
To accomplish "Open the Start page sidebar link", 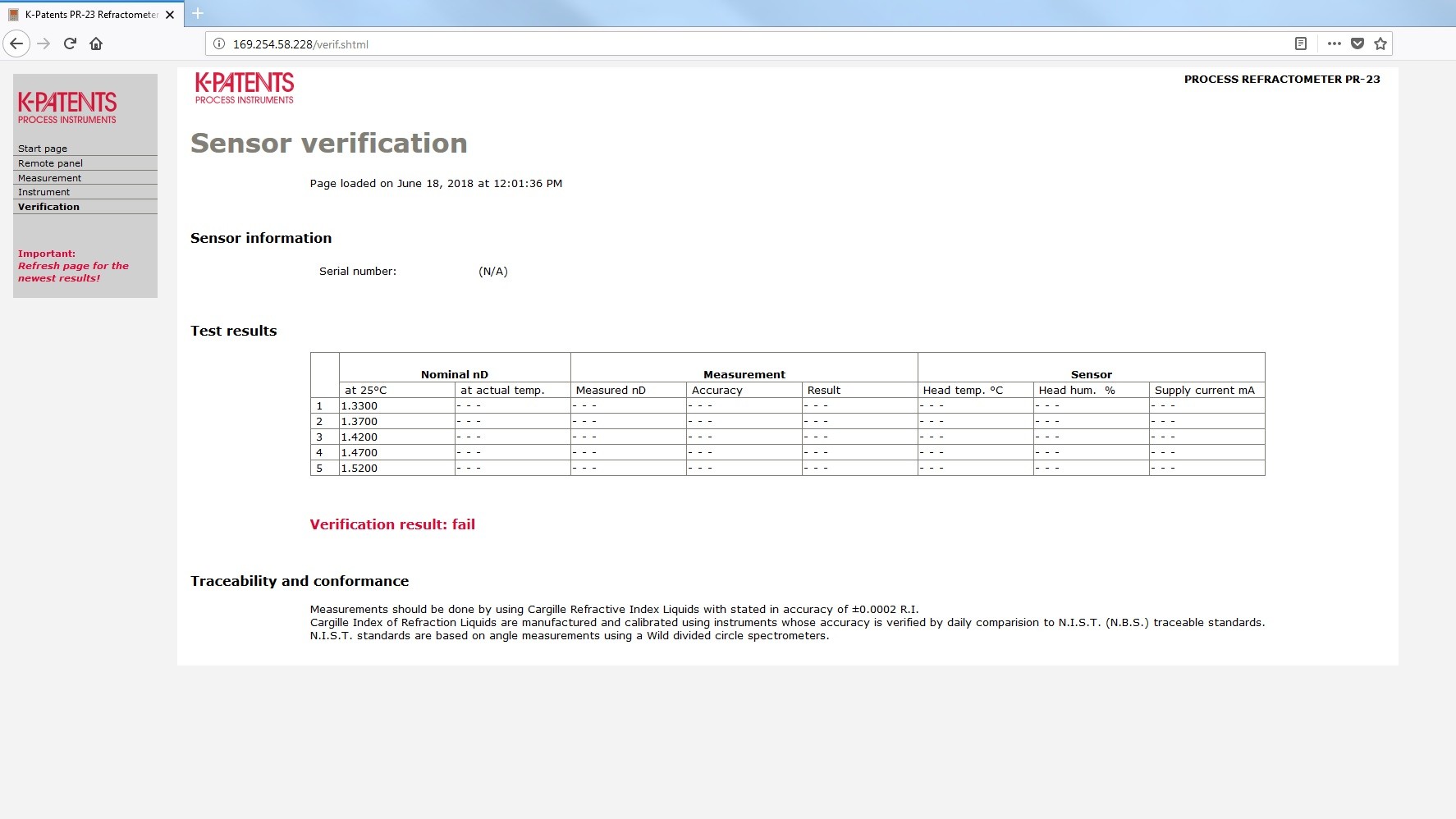I will point(43,149).
